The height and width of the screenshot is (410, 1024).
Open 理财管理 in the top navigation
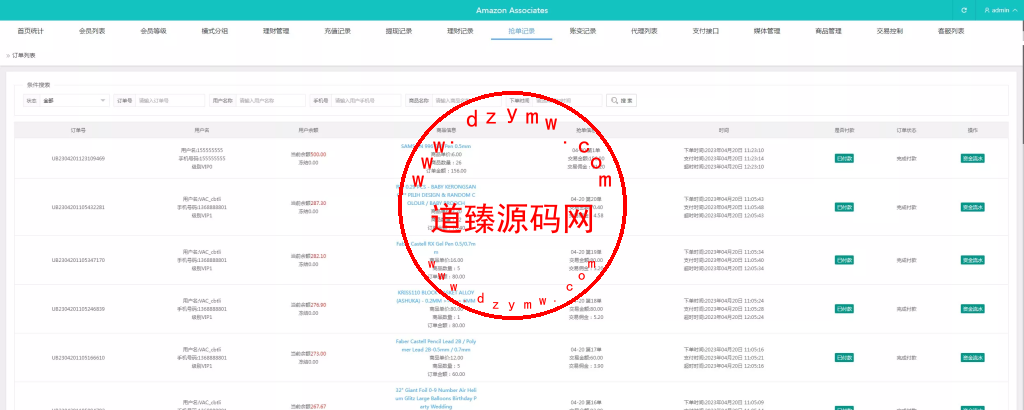(276, 31)
